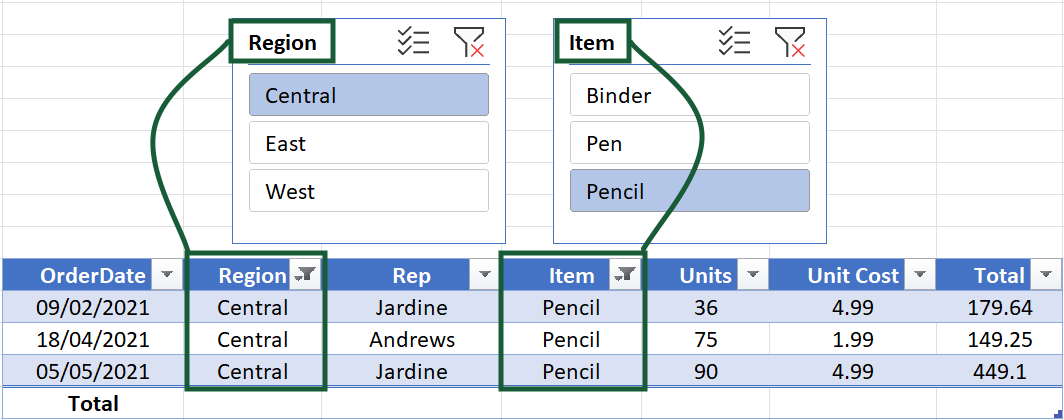This screenshot has height=420, width=1064.
Task: Select the cell with value 449.1
Action: tap(1000, 372)
